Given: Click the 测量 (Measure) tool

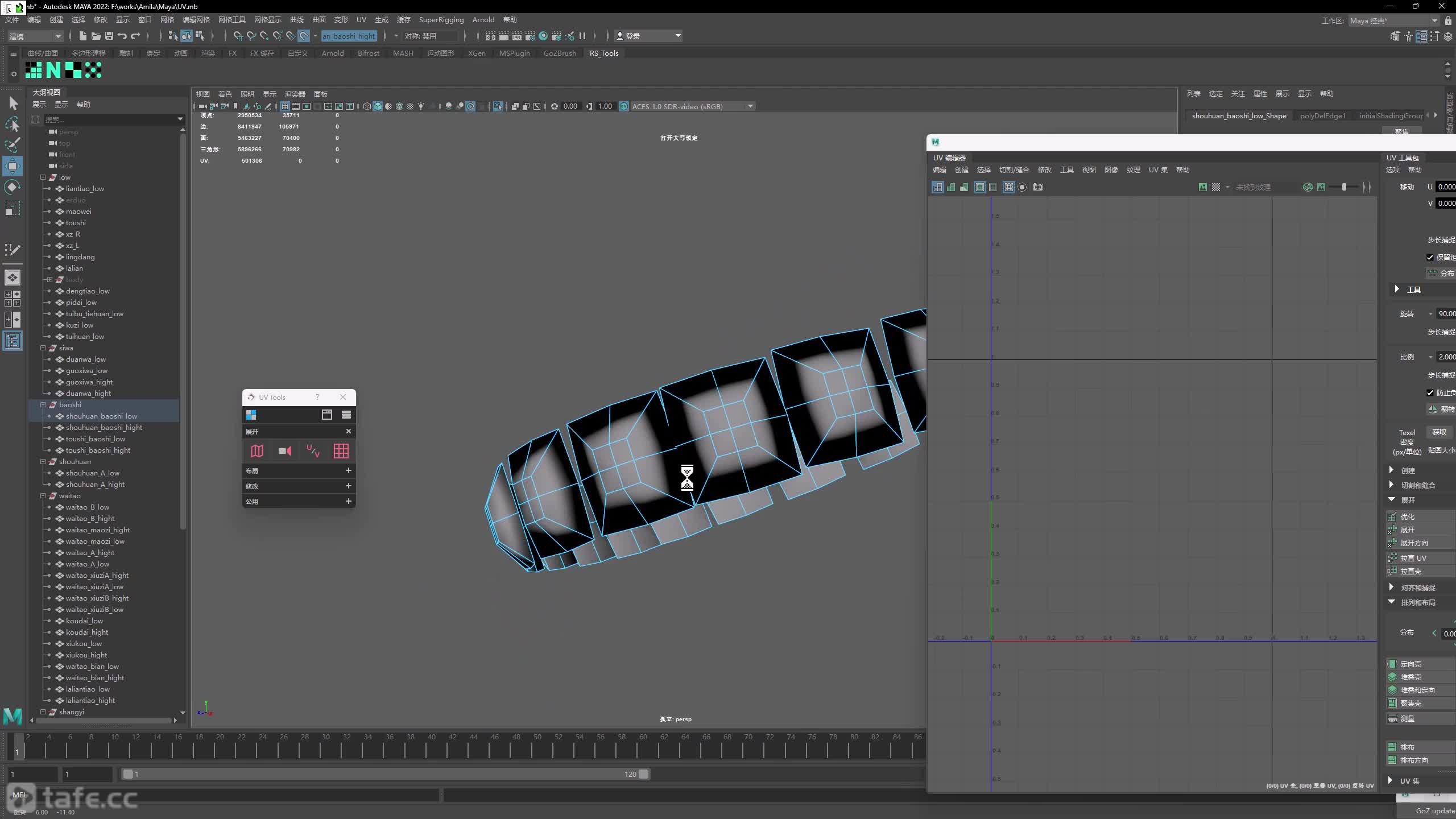Looking at the screenshot, I should [1420, 719].
